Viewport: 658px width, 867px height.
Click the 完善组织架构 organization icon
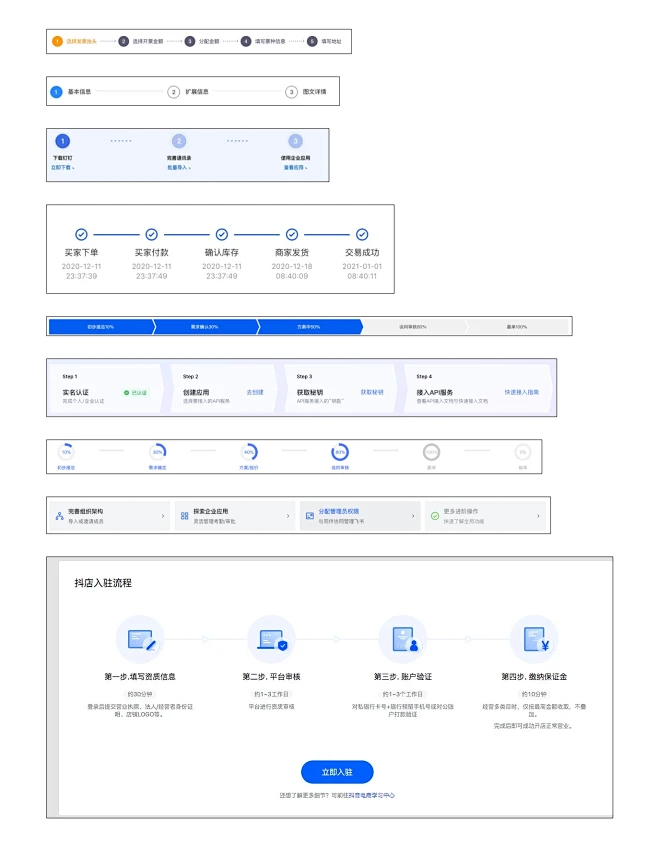pos(59,516)
